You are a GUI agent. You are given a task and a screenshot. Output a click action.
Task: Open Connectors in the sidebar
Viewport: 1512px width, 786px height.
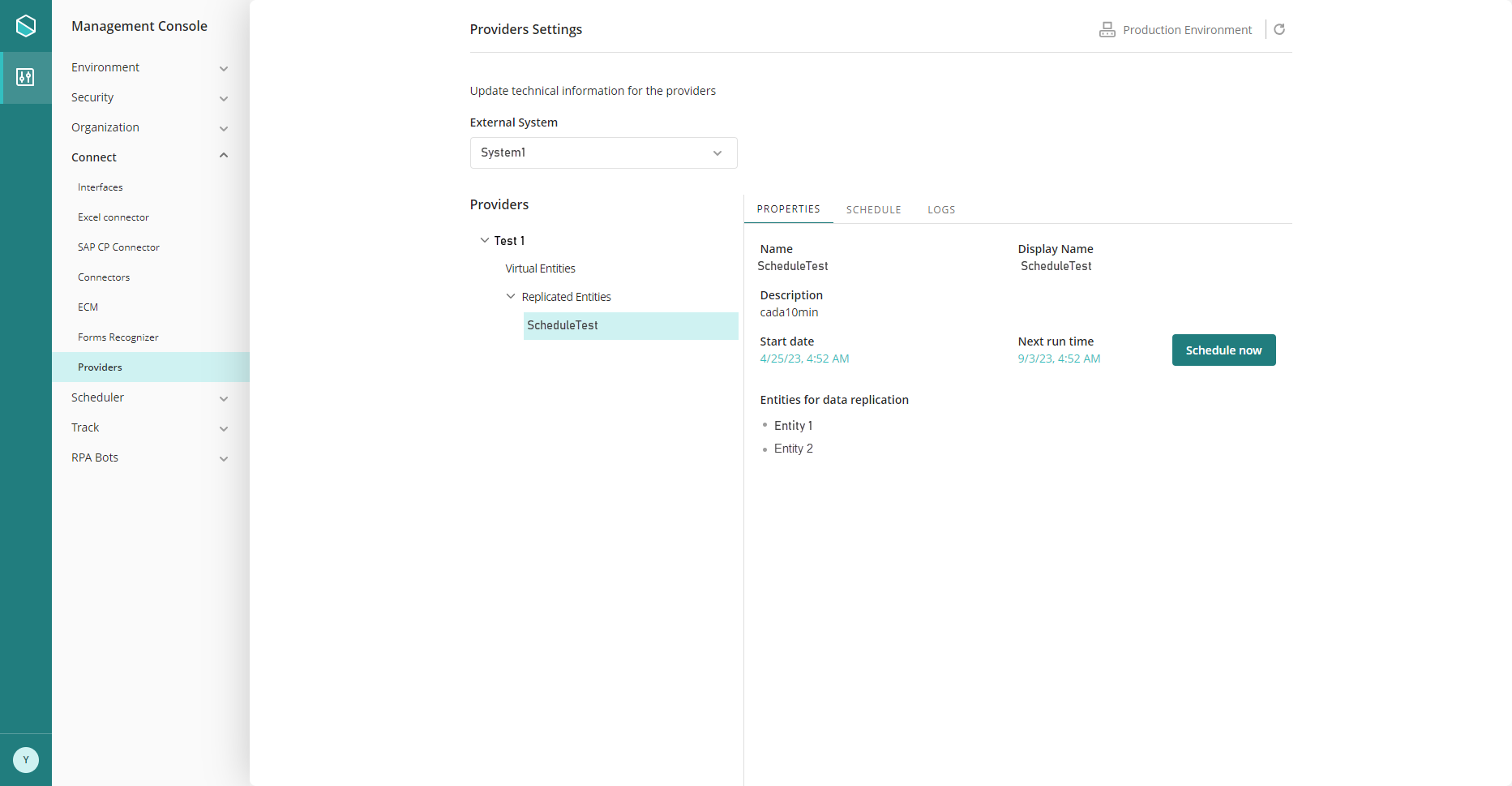pyautogui.click(x=104, y=277)
